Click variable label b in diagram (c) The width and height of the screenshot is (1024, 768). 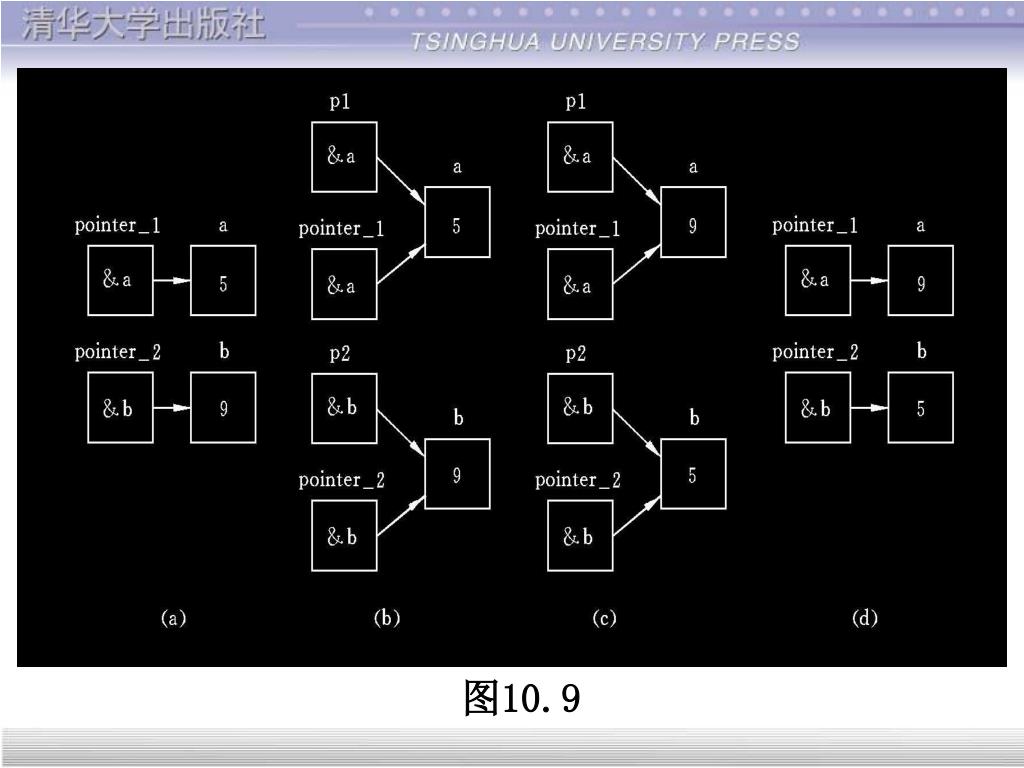pos(694,417)
